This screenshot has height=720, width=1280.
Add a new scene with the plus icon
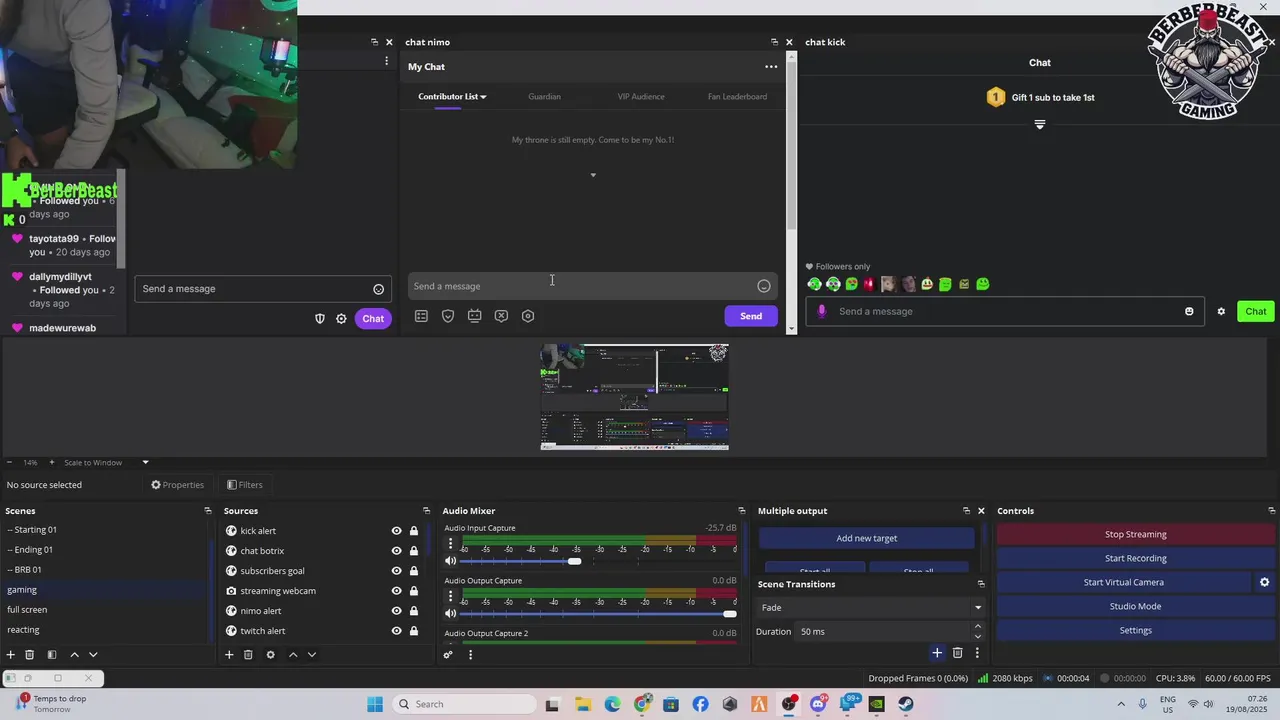click(11, 655)
